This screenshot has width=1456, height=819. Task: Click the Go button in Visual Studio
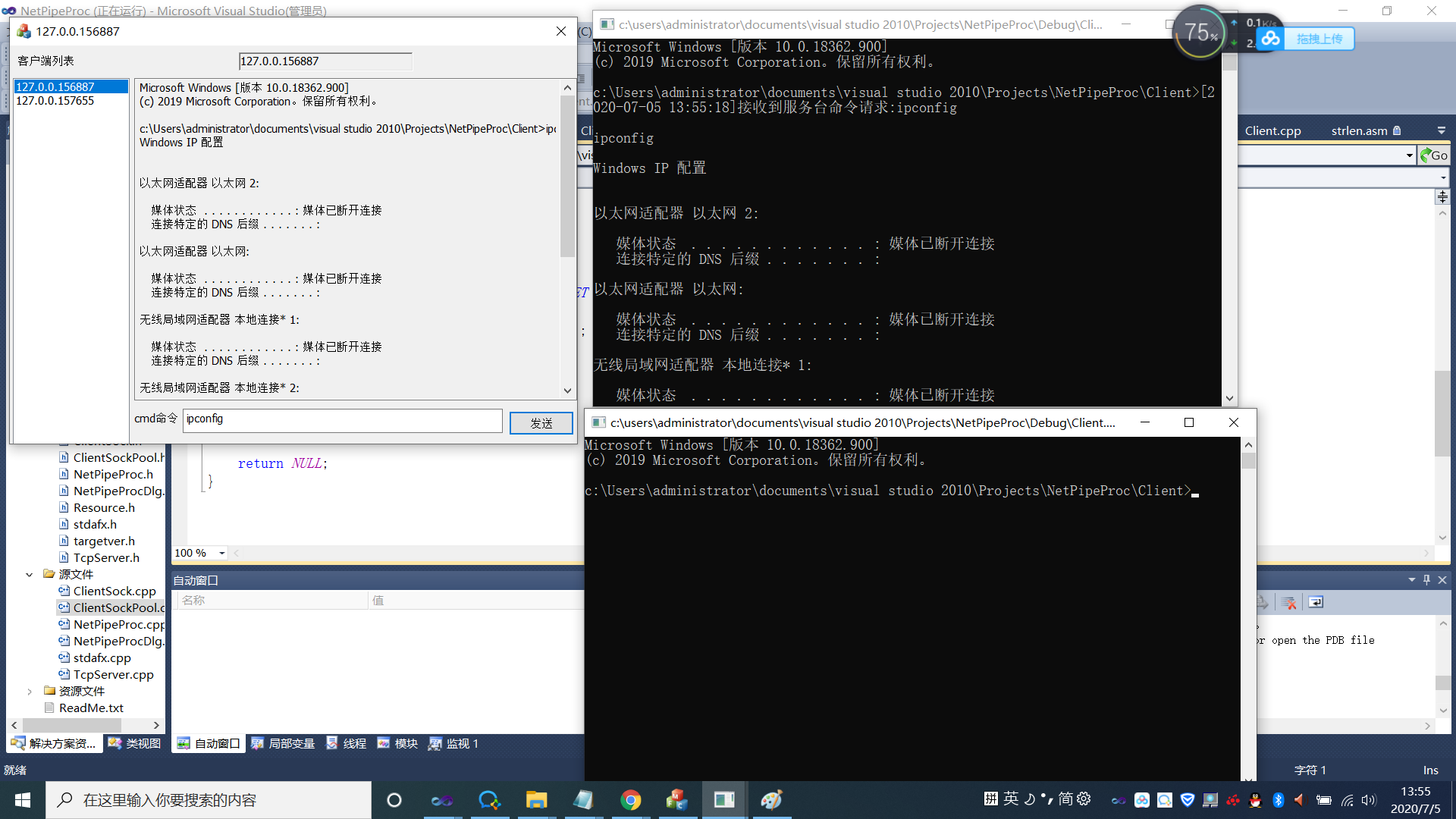click(x=1434, y=155)
